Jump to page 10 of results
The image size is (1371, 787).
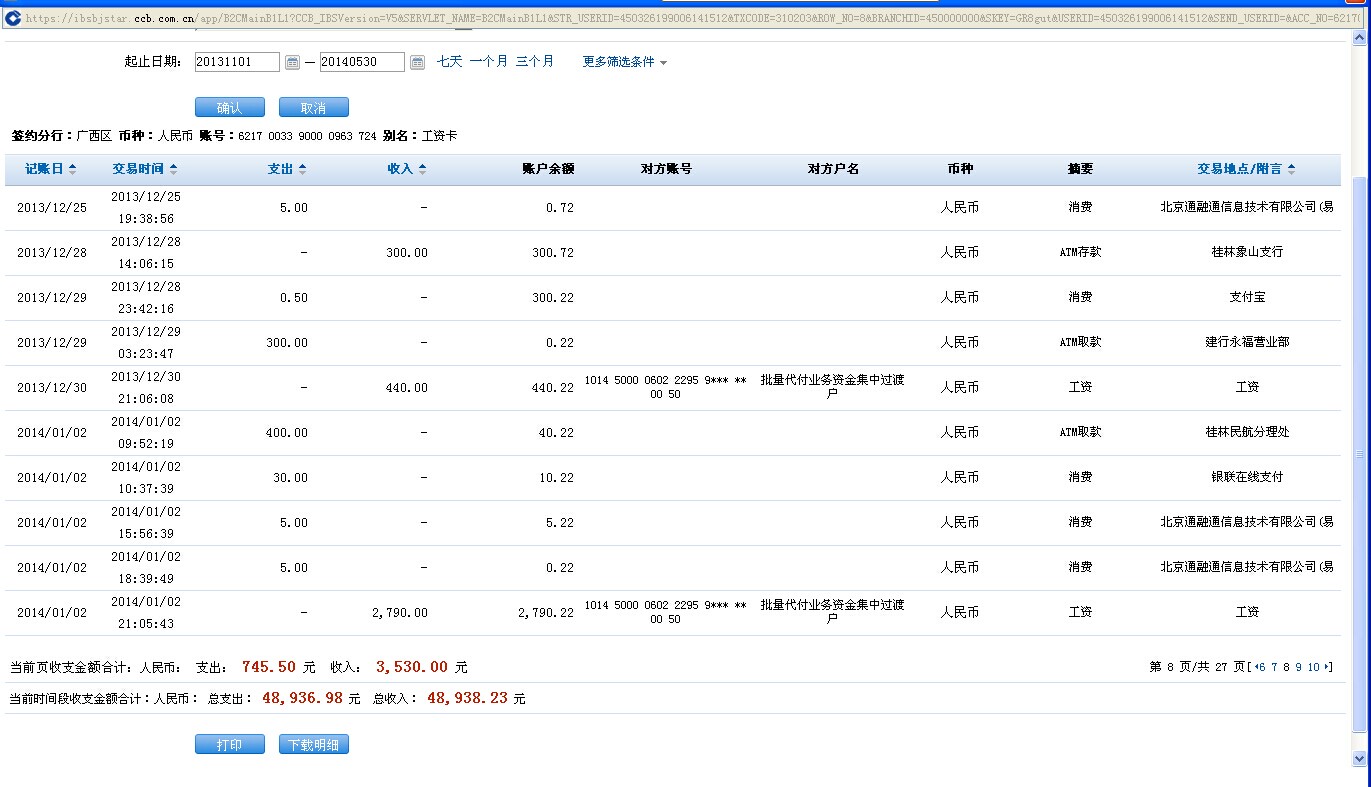click(1313, 667)
